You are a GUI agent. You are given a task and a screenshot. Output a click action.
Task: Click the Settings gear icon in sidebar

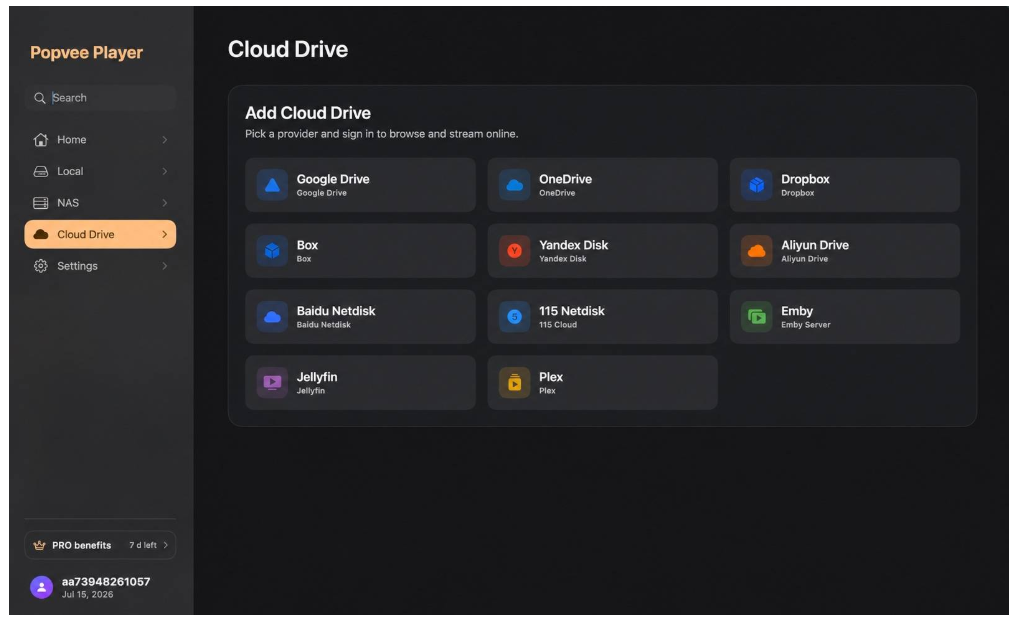tap(41, 266)
